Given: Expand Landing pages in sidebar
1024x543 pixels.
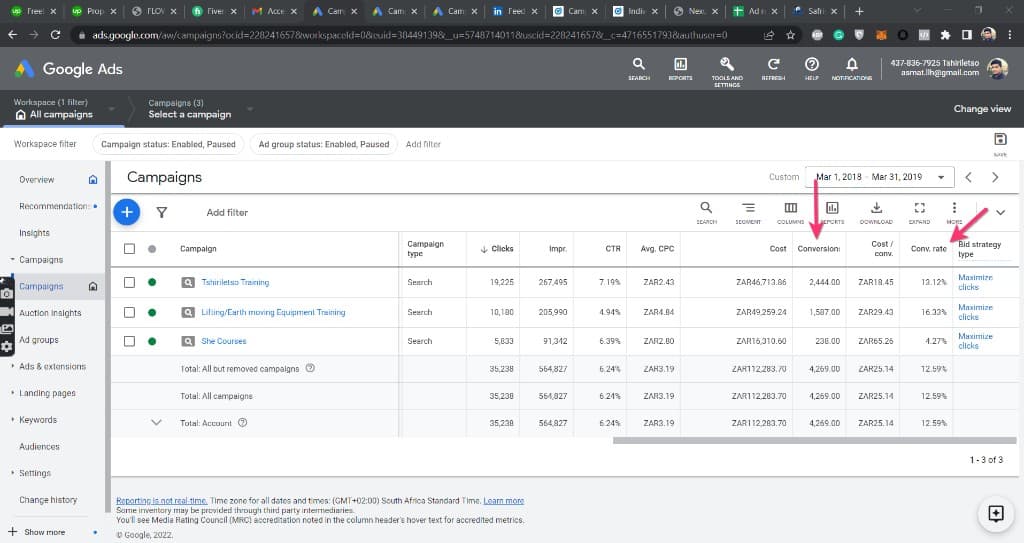Looking at the screenshot, I should [x=12, y=393].
